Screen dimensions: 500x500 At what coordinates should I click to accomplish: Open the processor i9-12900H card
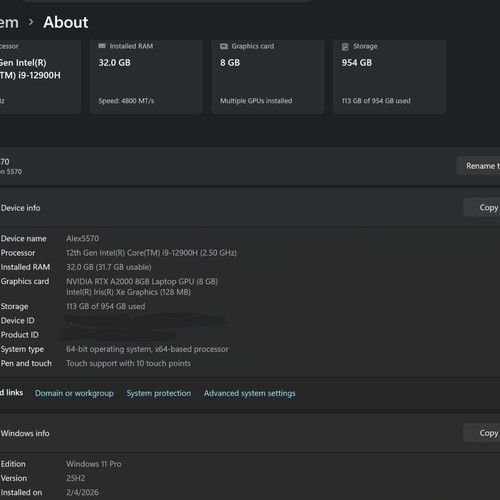point(40,77)
